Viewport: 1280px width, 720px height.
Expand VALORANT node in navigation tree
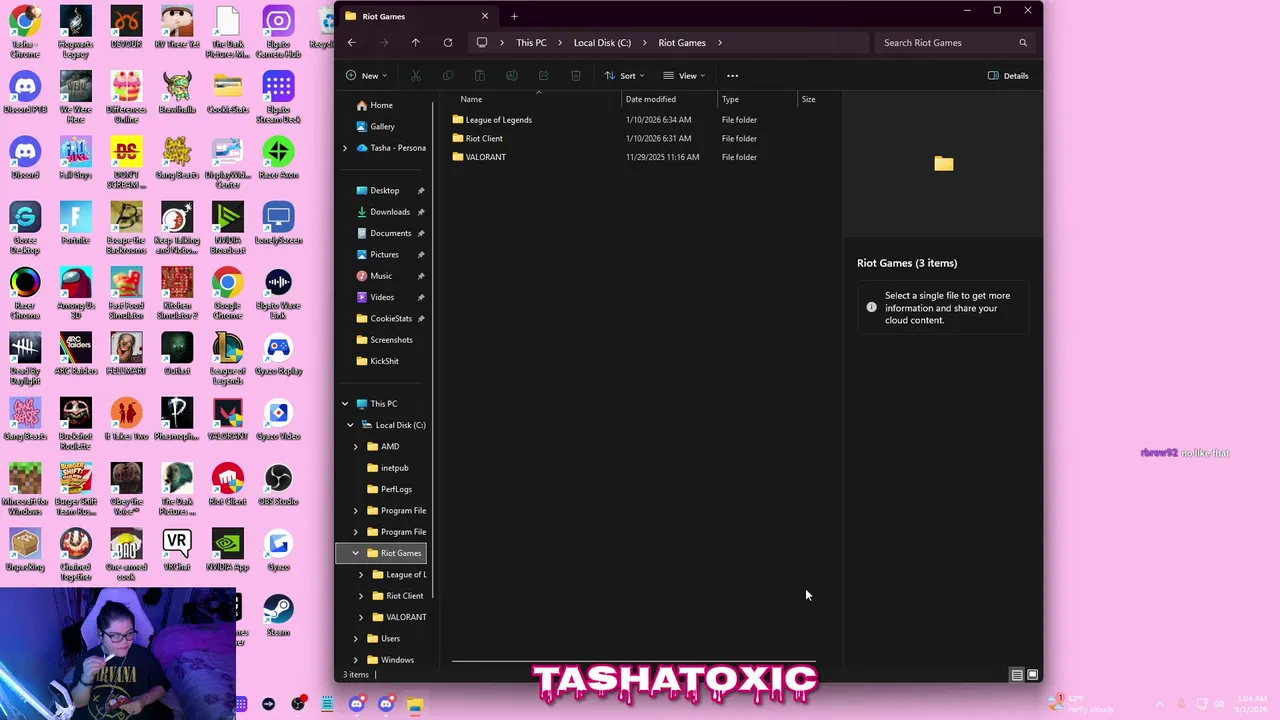pos(361,617)
